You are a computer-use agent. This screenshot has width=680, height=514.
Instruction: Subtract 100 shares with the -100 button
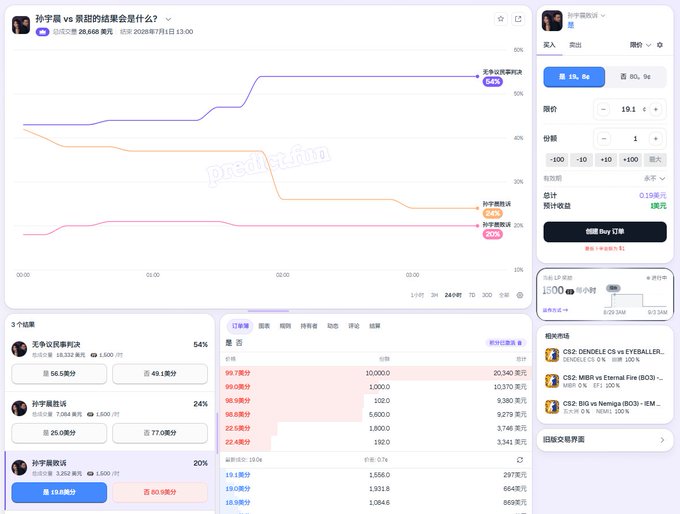pyautogui.click(x=556, y=160)
